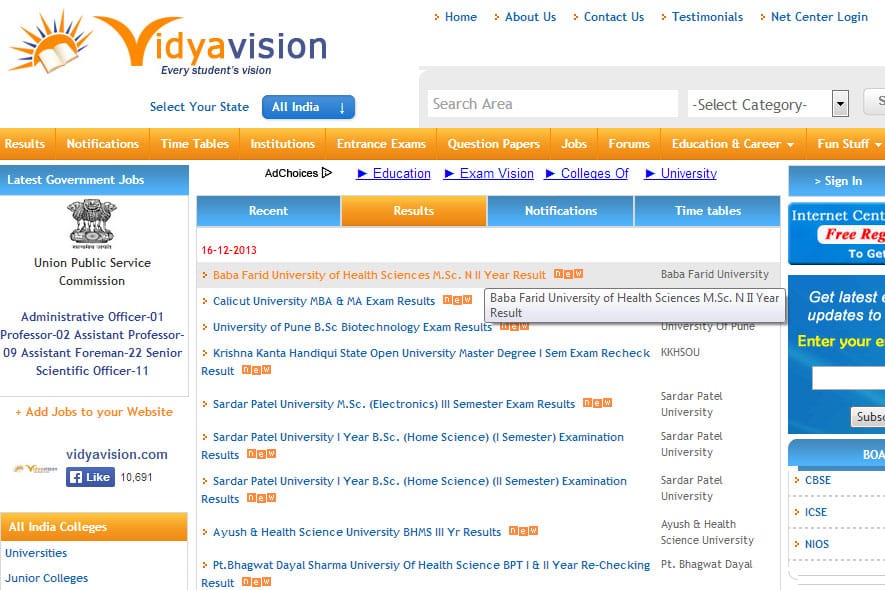Open Sardar Patel Home Science I Semester Results

click(413, 446)
